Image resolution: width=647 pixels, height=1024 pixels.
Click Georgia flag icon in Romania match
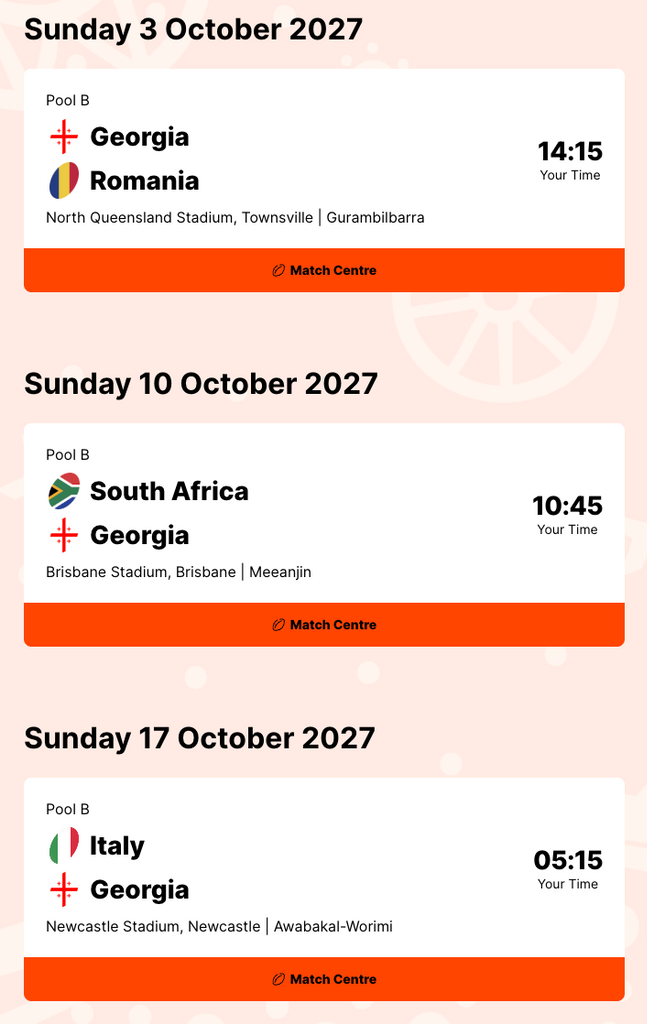point(64,136)
